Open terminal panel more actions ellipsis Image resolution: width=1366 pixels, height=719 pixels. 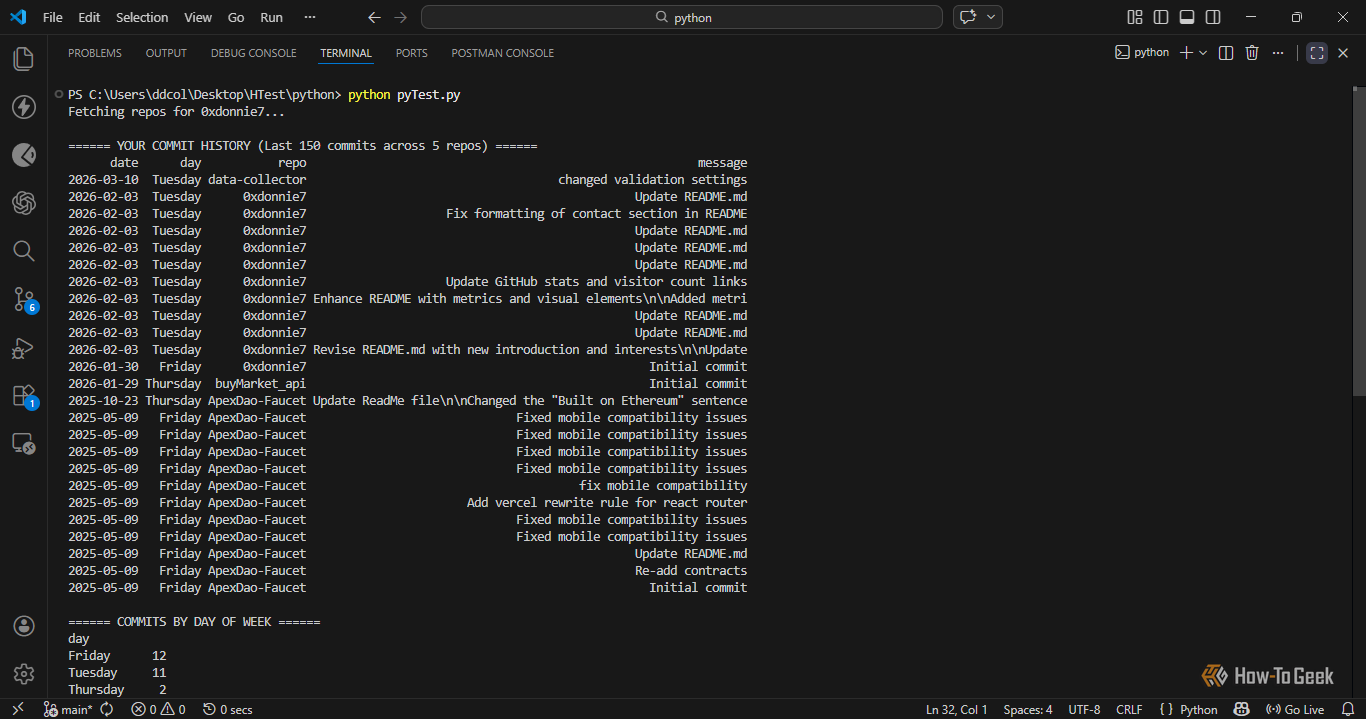coord(1280,53)
